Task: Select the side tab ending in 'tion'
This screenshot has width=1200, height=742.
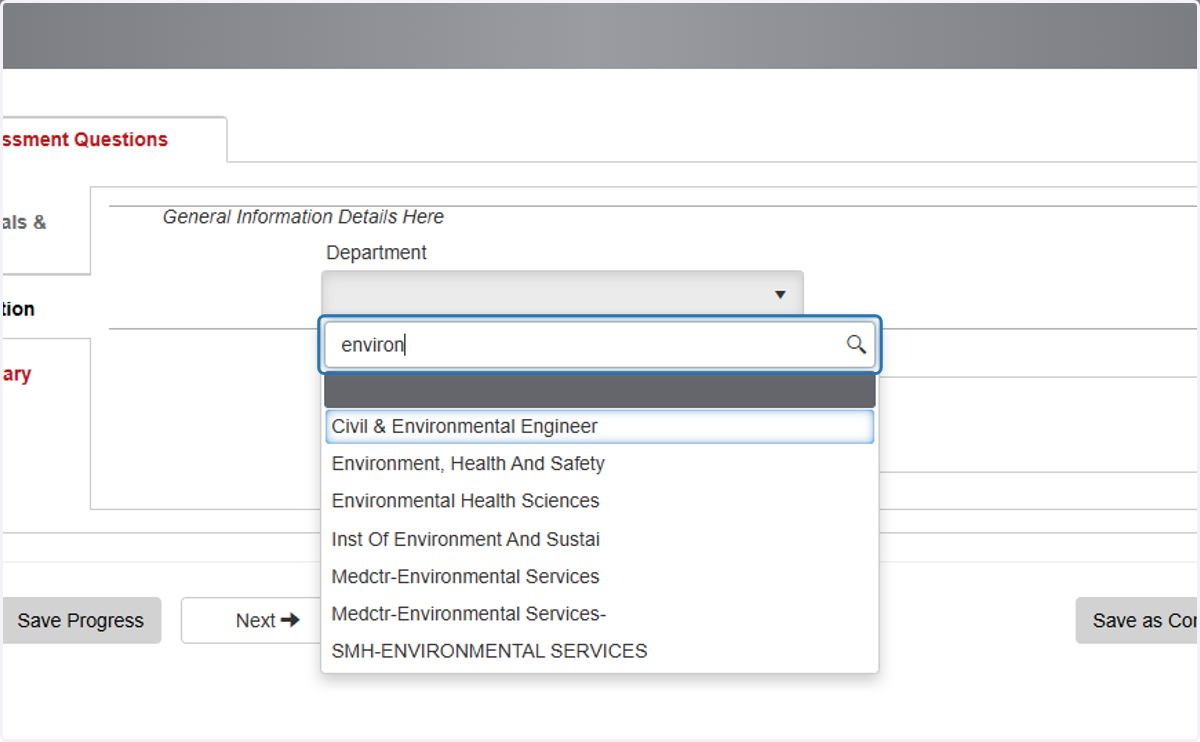Action: coord(44,309)
